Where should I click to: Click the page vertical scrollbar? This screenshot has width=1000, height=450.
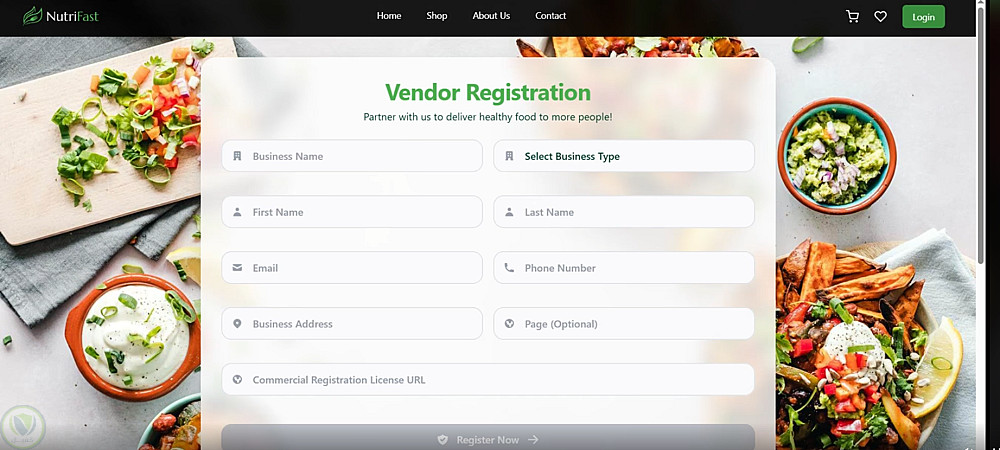point(981,134)
